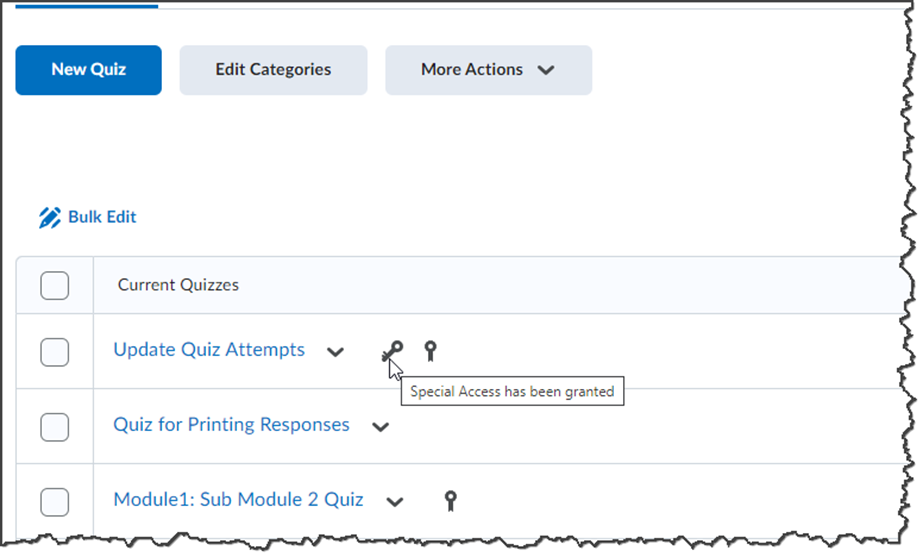Screen dimensions: 923x557
Task: Click the Bulk Edit pencil icon
Action: coord(50,217)
